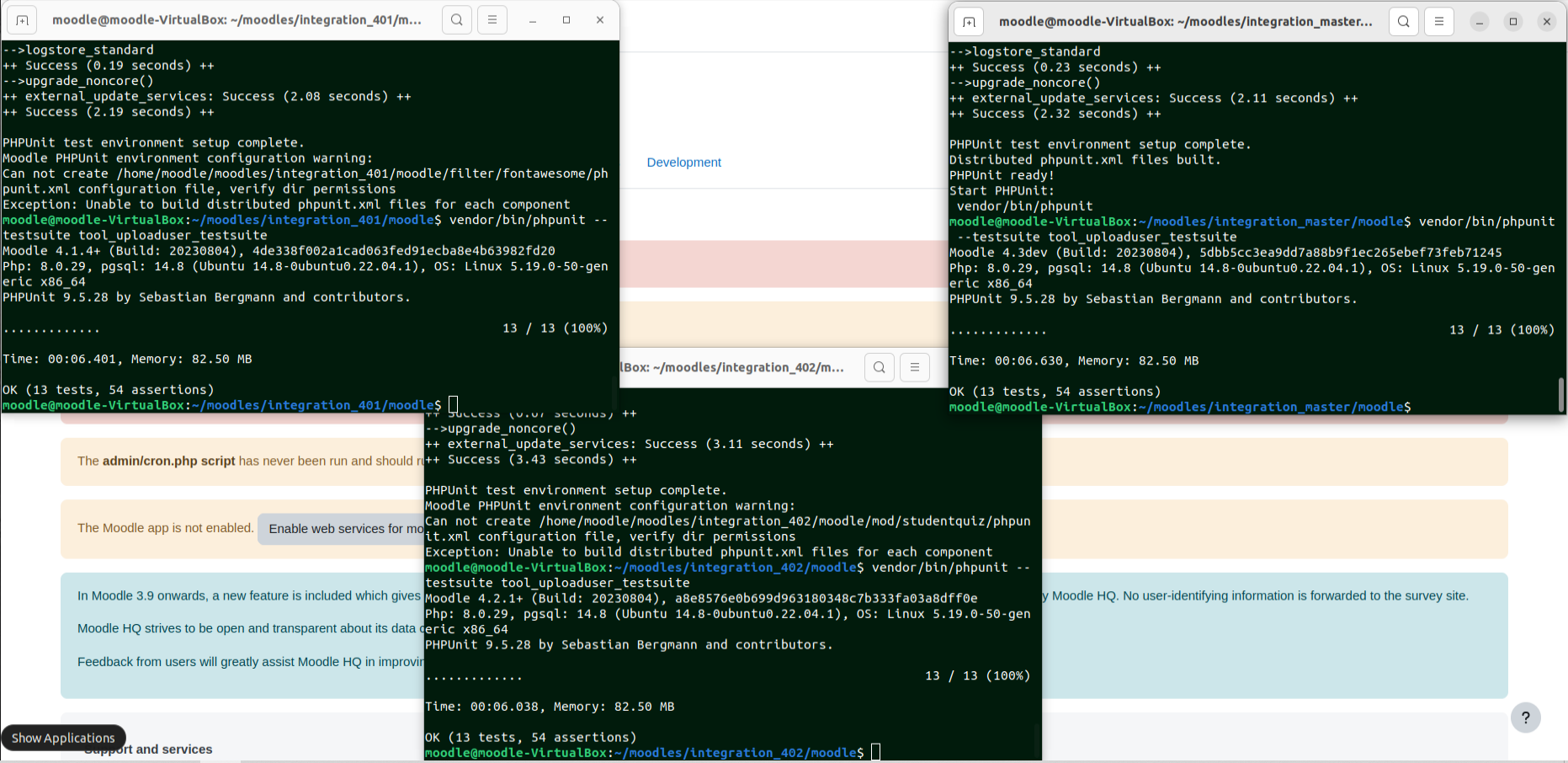Open new tab icon in integration_401 terminal
The height and width of the screenshot is (763, 1568).
[22, 20]
